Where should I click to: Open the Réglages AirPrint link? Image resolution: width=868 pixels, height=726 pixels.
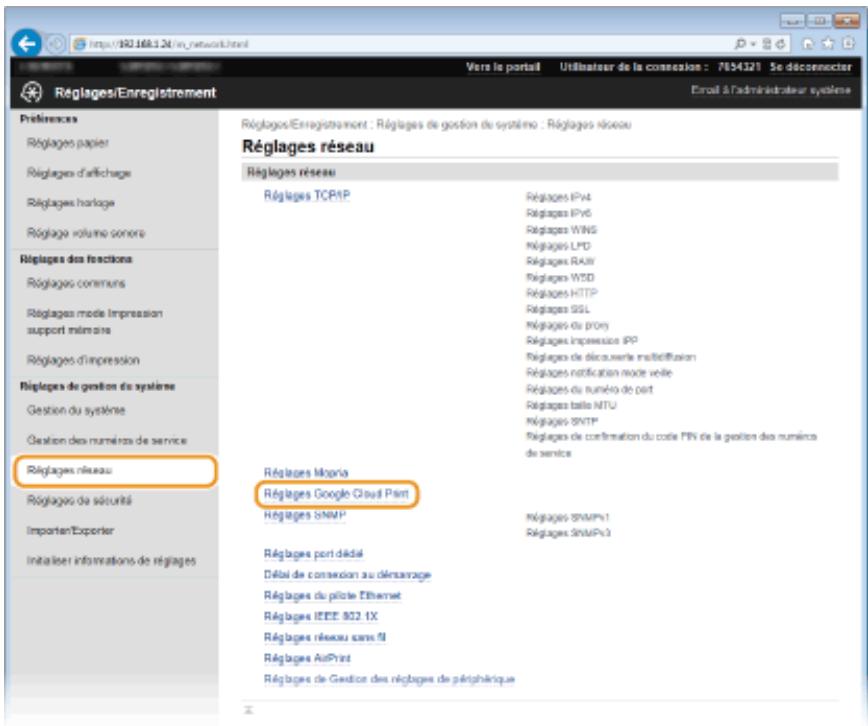pyautogui.click(x=307, y=658)
